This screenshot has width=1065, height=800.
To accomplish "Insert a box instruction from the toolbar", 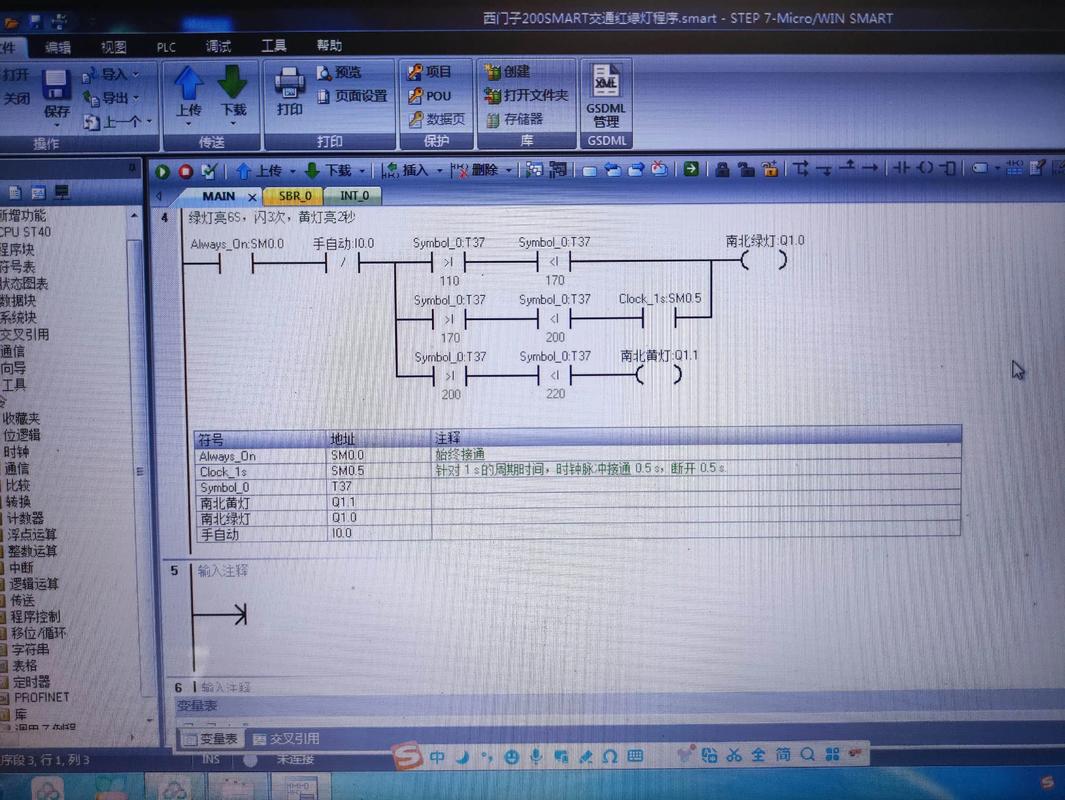I will click(x=949, y=169).
